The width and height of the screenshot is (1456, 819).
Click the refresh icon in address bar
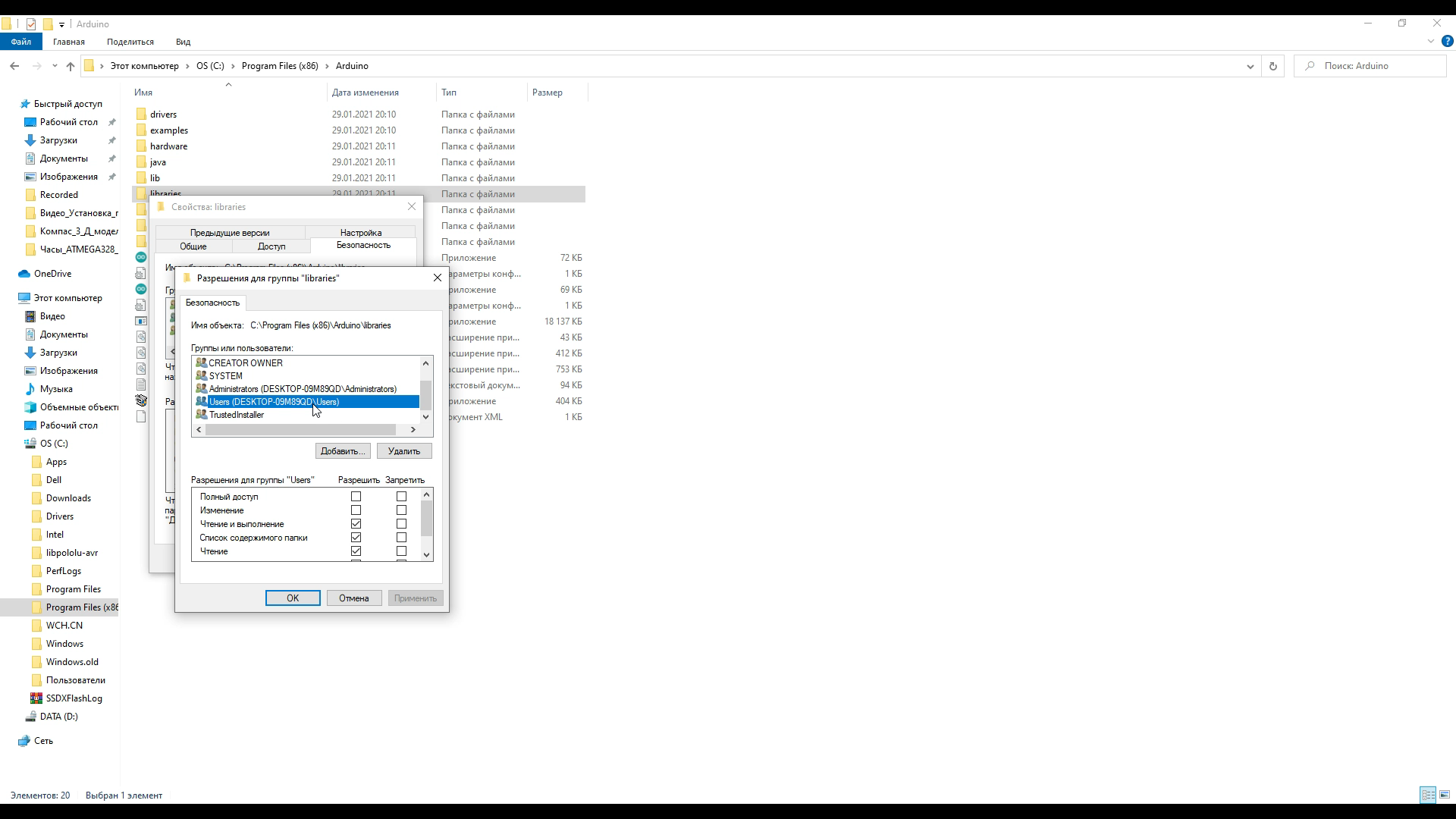pos(1273,67)
